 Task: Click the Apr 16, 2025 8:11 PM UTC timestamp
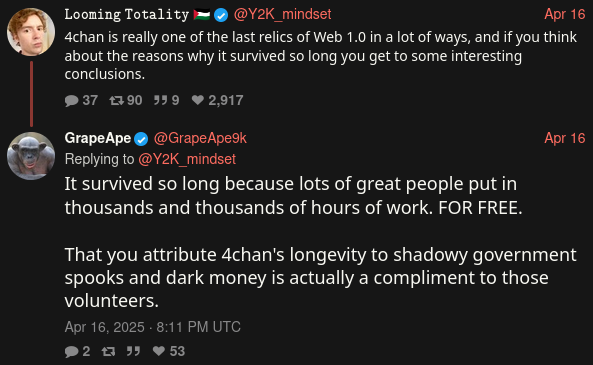coord(153,327)
